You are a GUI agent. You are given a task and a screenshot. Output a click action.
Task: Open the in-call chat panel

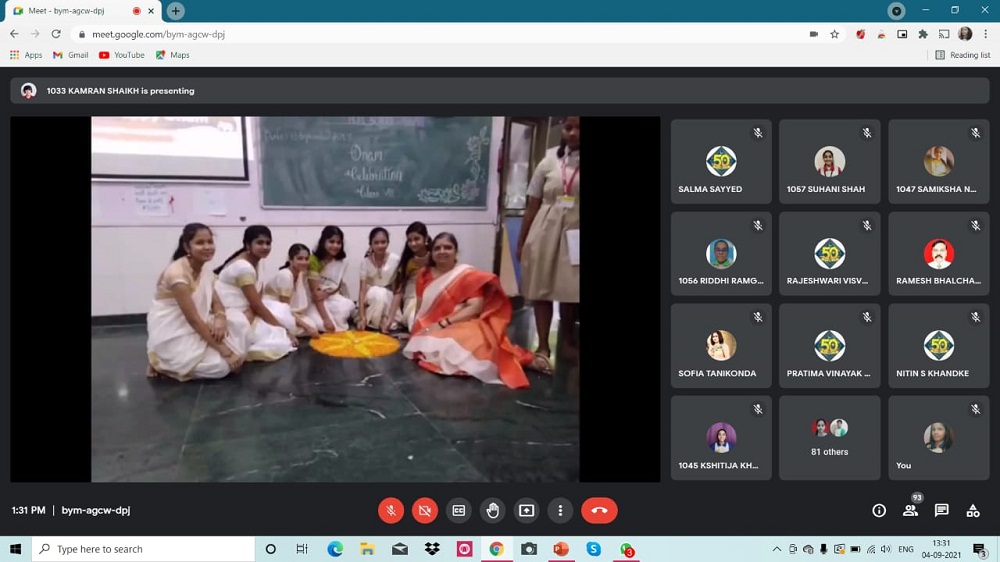941,510
